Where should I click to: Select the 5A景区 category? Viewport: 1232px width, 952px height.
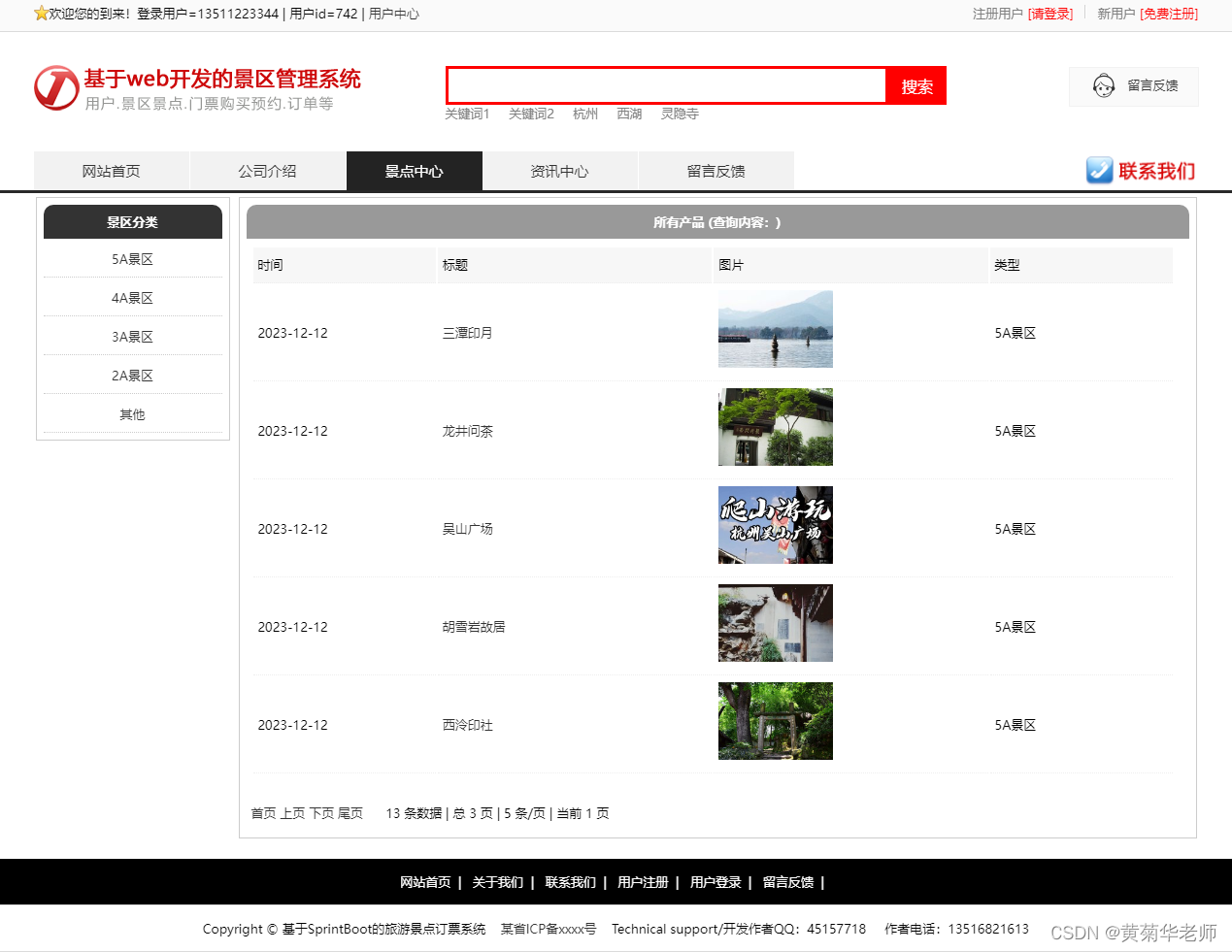pos(132,259)
